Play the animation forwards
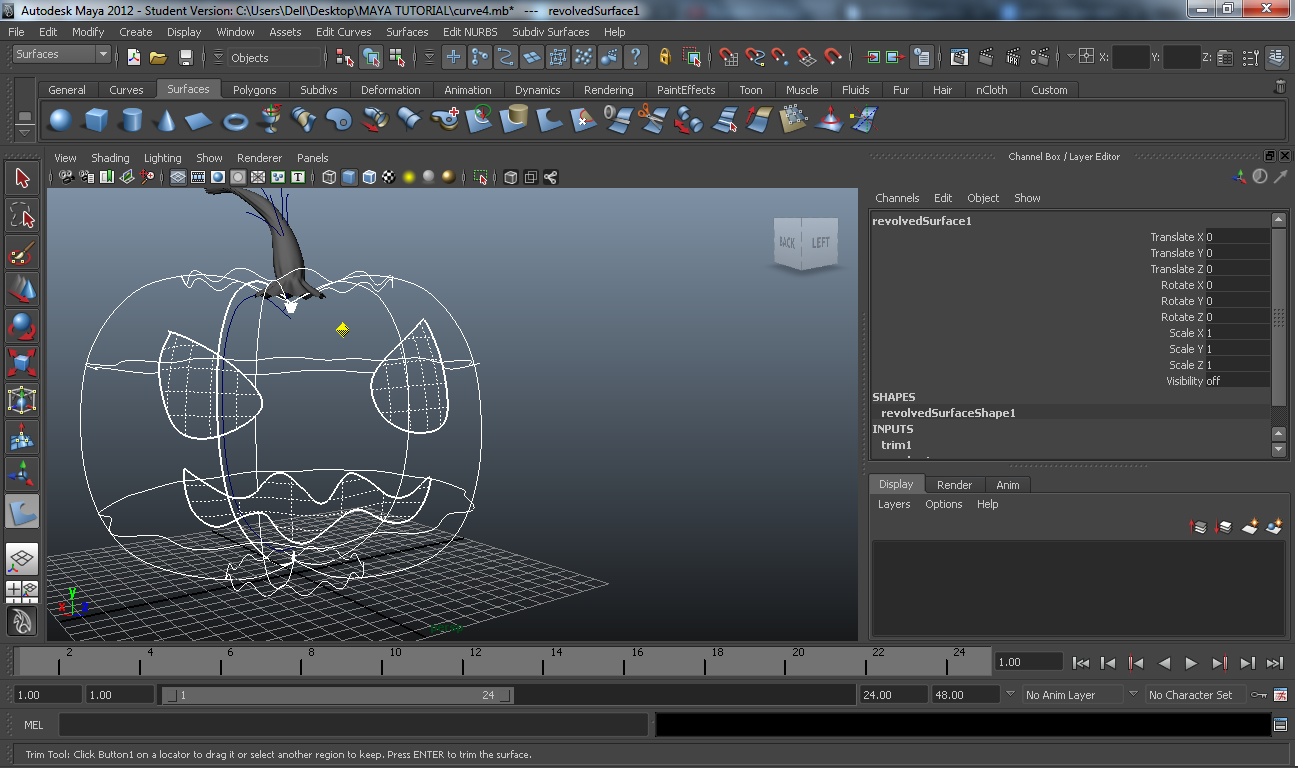This screenshot has height=768, width=1298. click(x=1191, y=662)
